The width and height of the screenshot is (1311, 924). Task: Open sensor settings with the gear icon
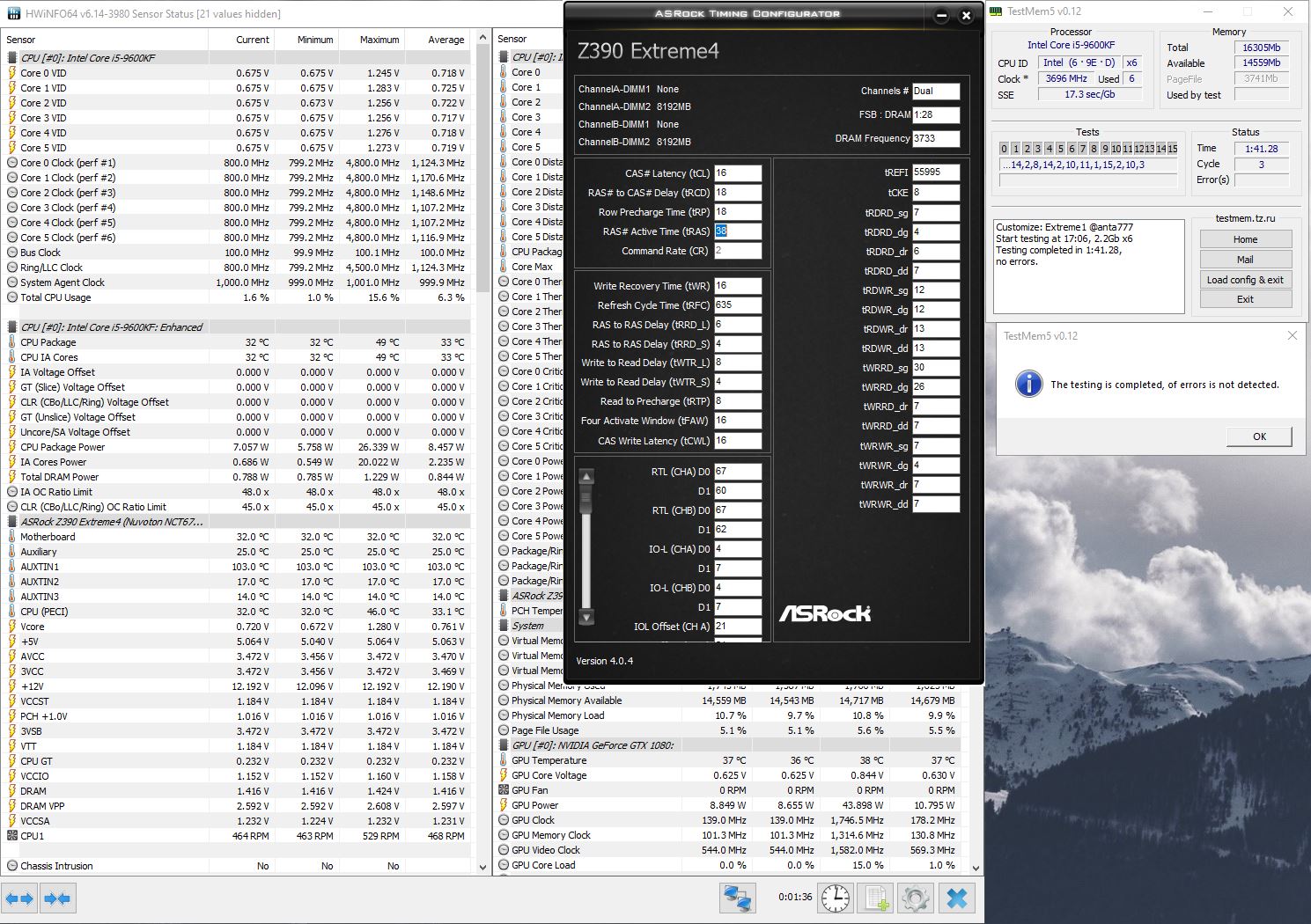(x=916, y=898)
